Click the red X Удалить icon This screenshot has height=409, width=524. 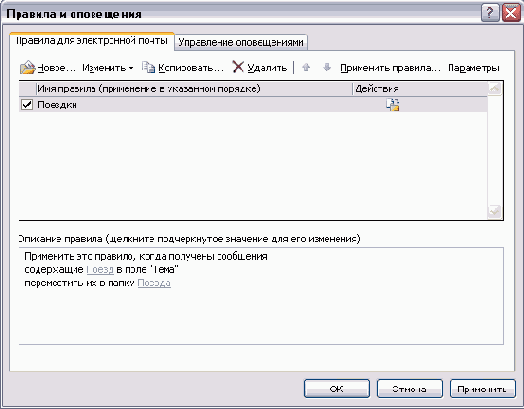pyautogui.click(x=238, y=67)
